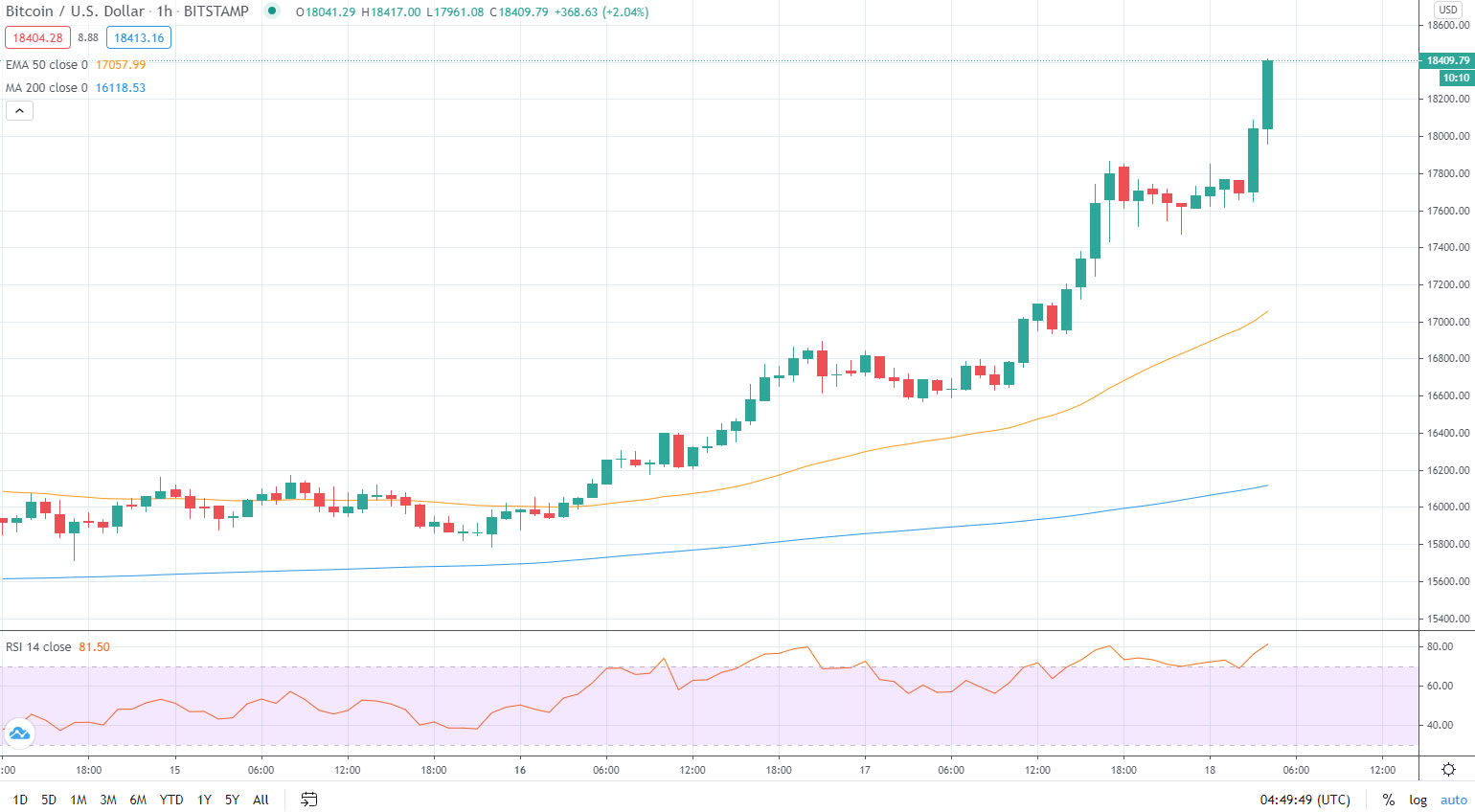The image size is (1475, 812).
Task: Click the Go to date calendar icon
Action: click(x=308, y=800)
